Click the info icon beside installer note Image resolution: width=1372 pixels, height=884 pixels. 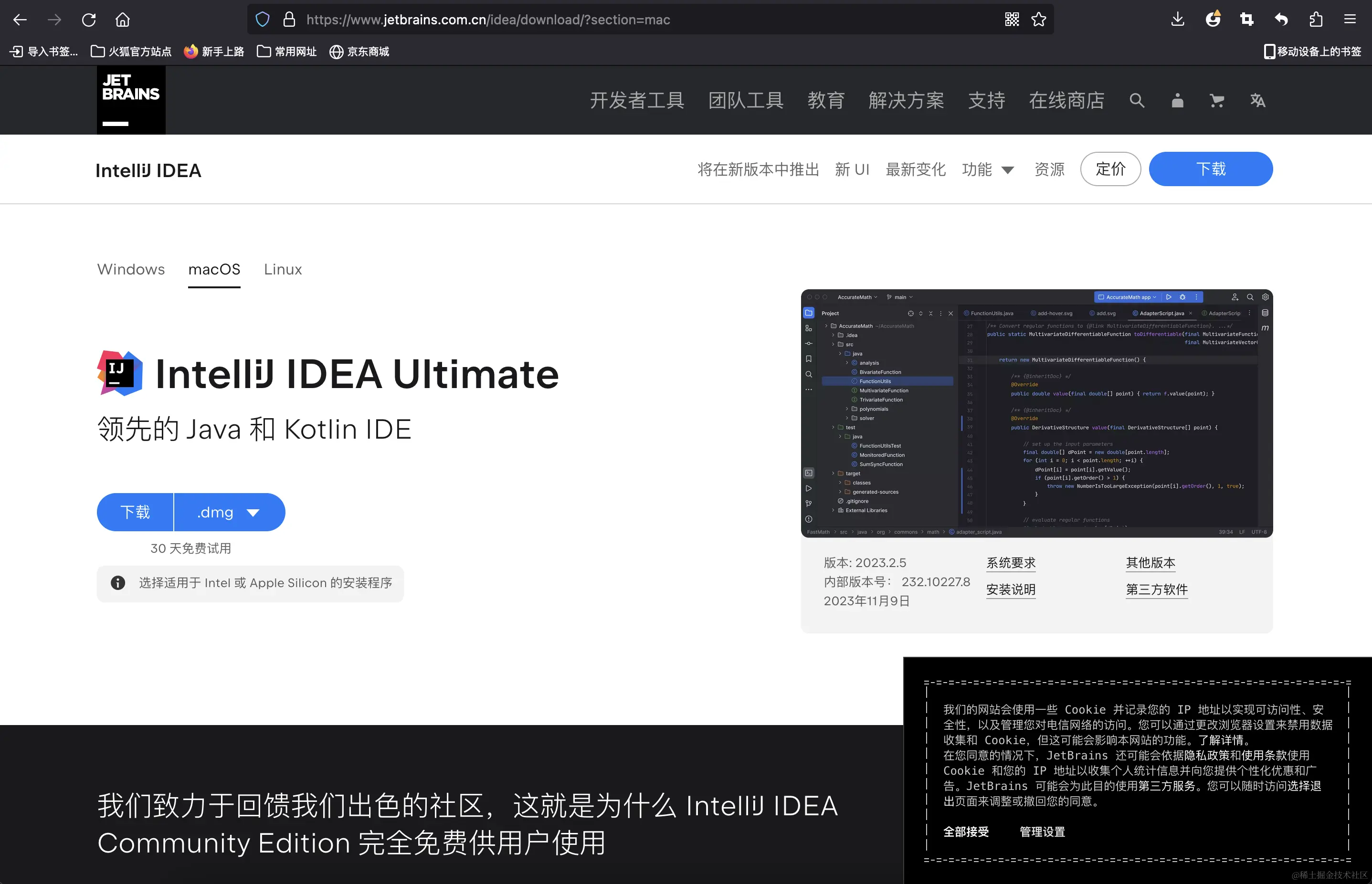click(x=118, y=583)
